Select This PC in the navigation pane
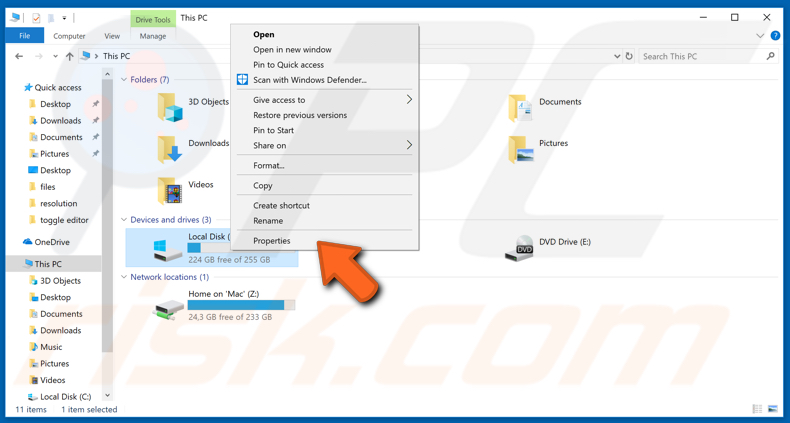Screen dimensions: 790x423 click(x=48, y=264)
